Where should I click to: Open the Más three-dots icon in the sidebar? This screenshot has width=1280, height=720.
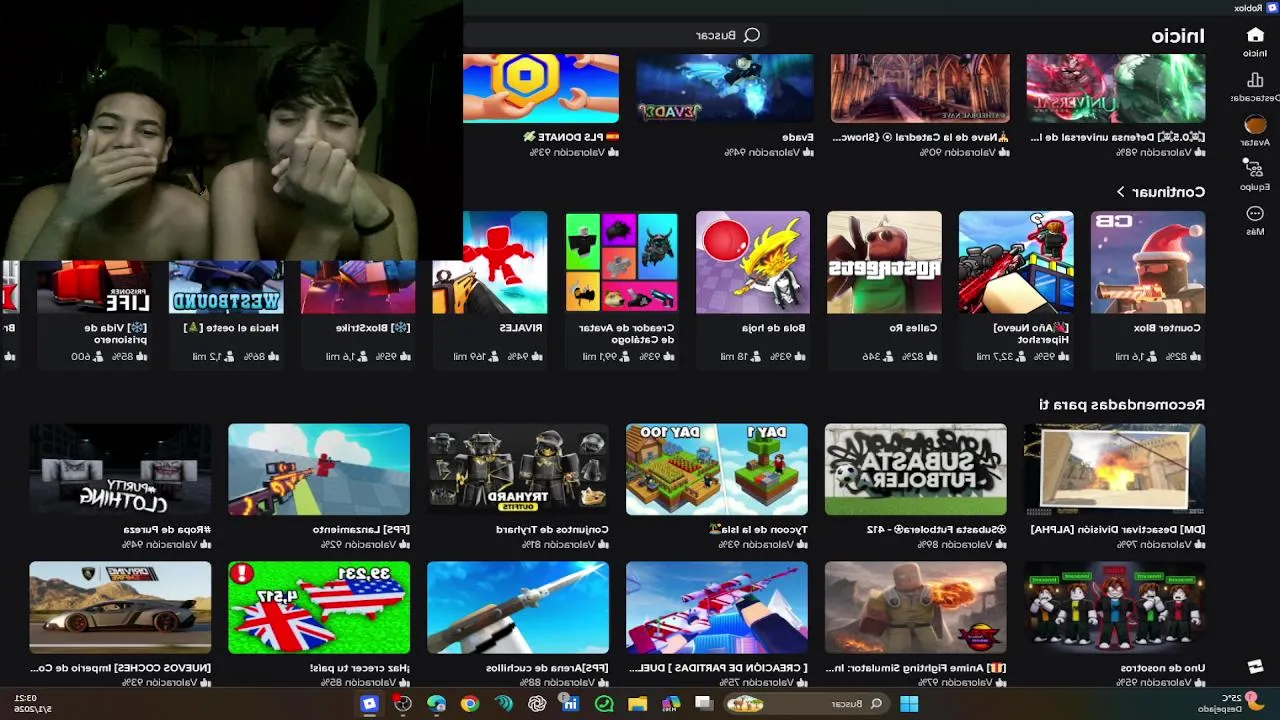pyautogui.click(x=1255, y=214)
